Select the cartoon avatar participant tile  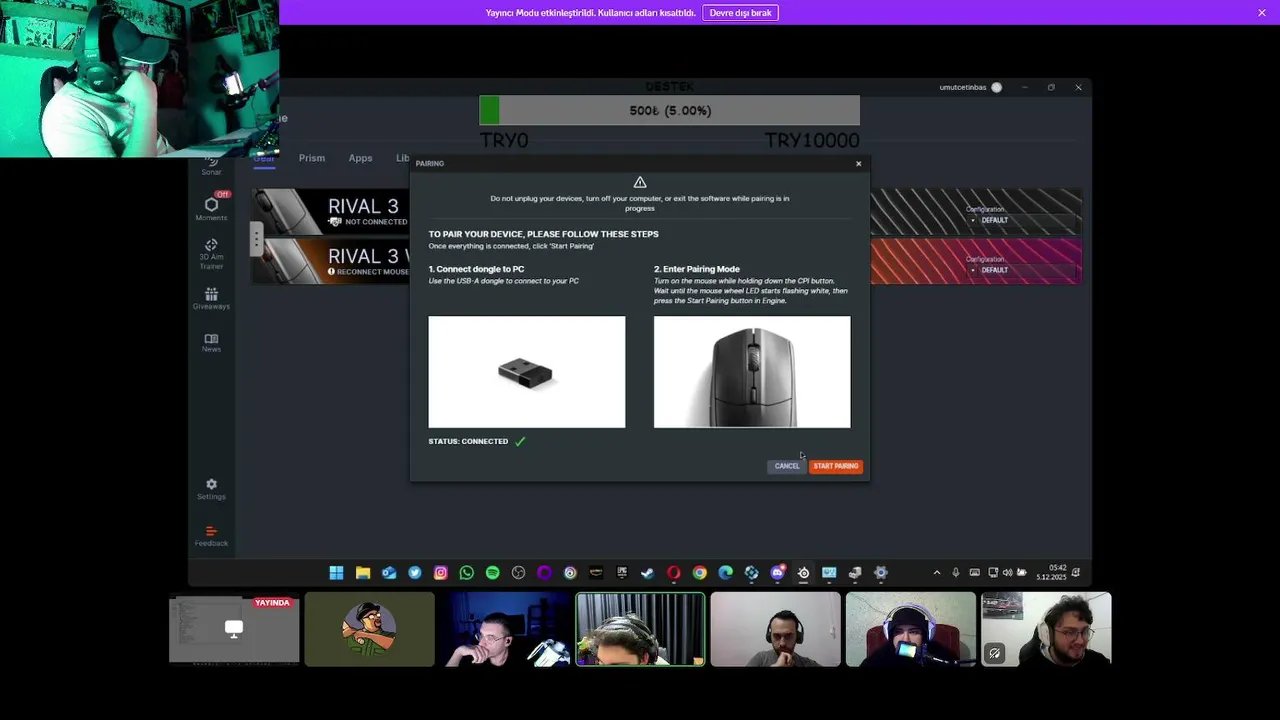coord(370,629)
